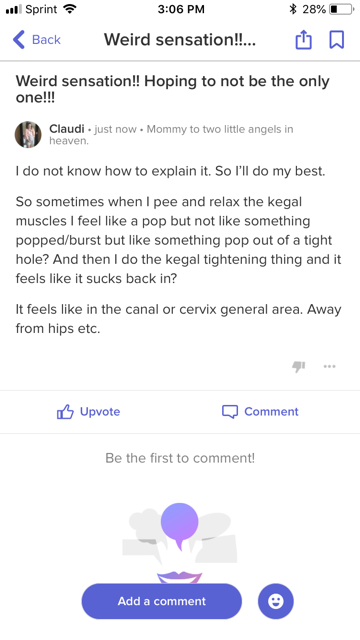Tap the back chevron arrow
The image size is (360, 640).
pyautogui.click(x=19, y=40)
